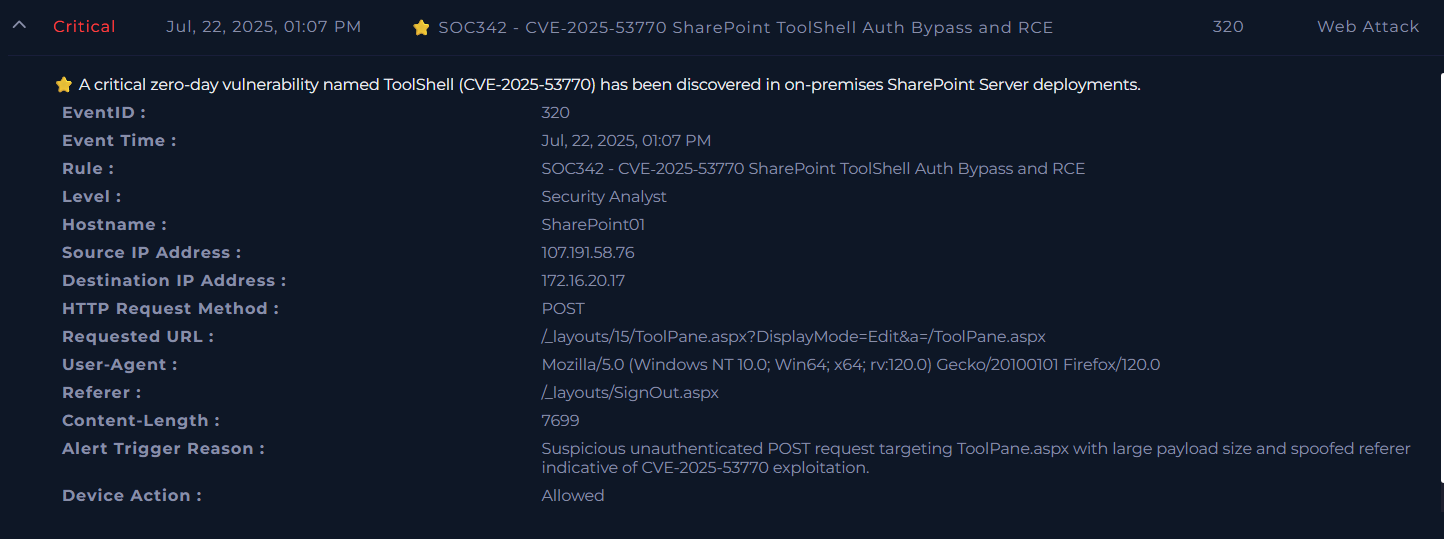Click the header row date Jul 22, 2025

(x=263, y=27)
